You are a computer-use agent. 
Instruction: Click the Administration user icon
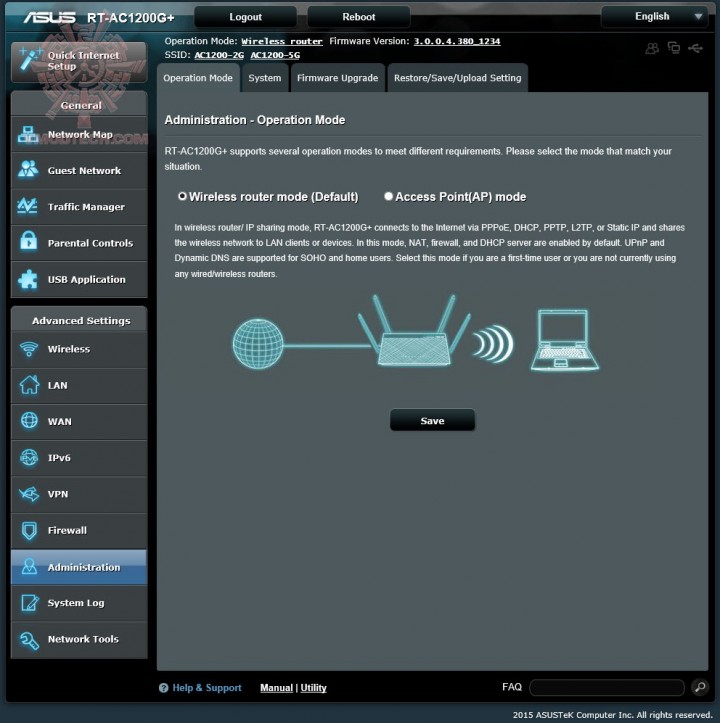click(29, 566)
